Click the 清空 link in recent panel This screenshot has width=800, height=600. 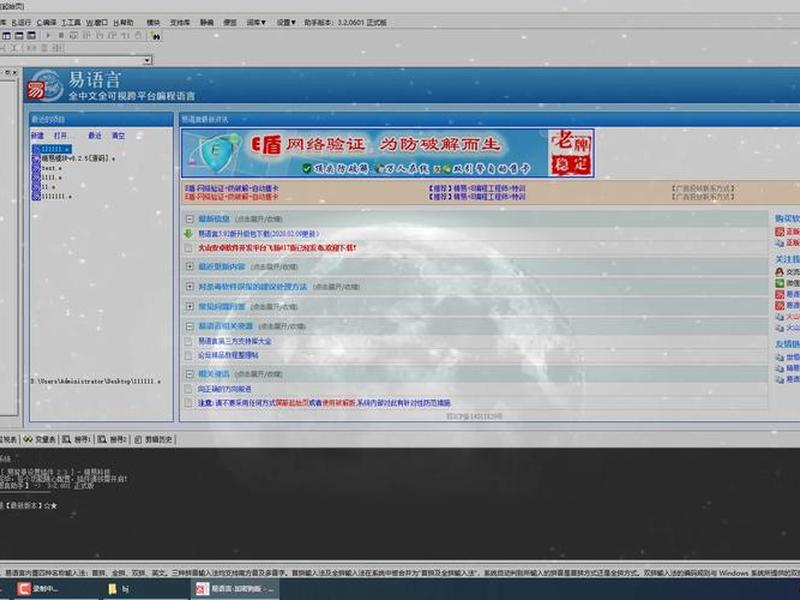(x=118, y=136)
